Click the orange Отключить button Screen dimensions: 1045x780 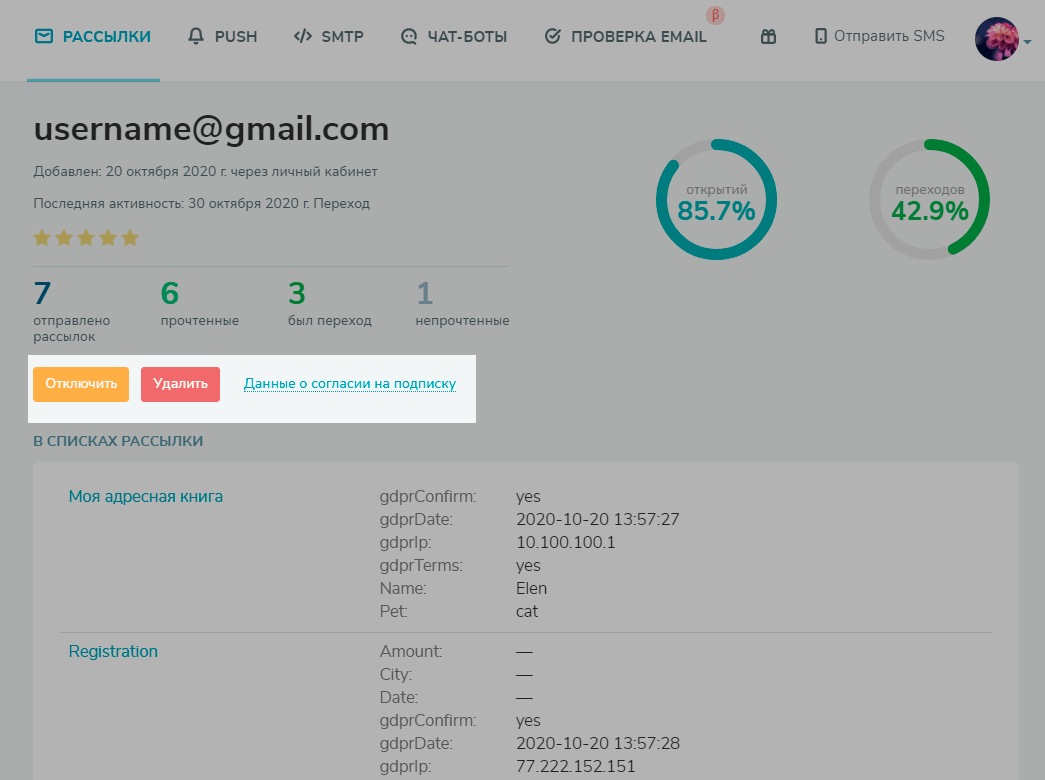tap(81, 384)
